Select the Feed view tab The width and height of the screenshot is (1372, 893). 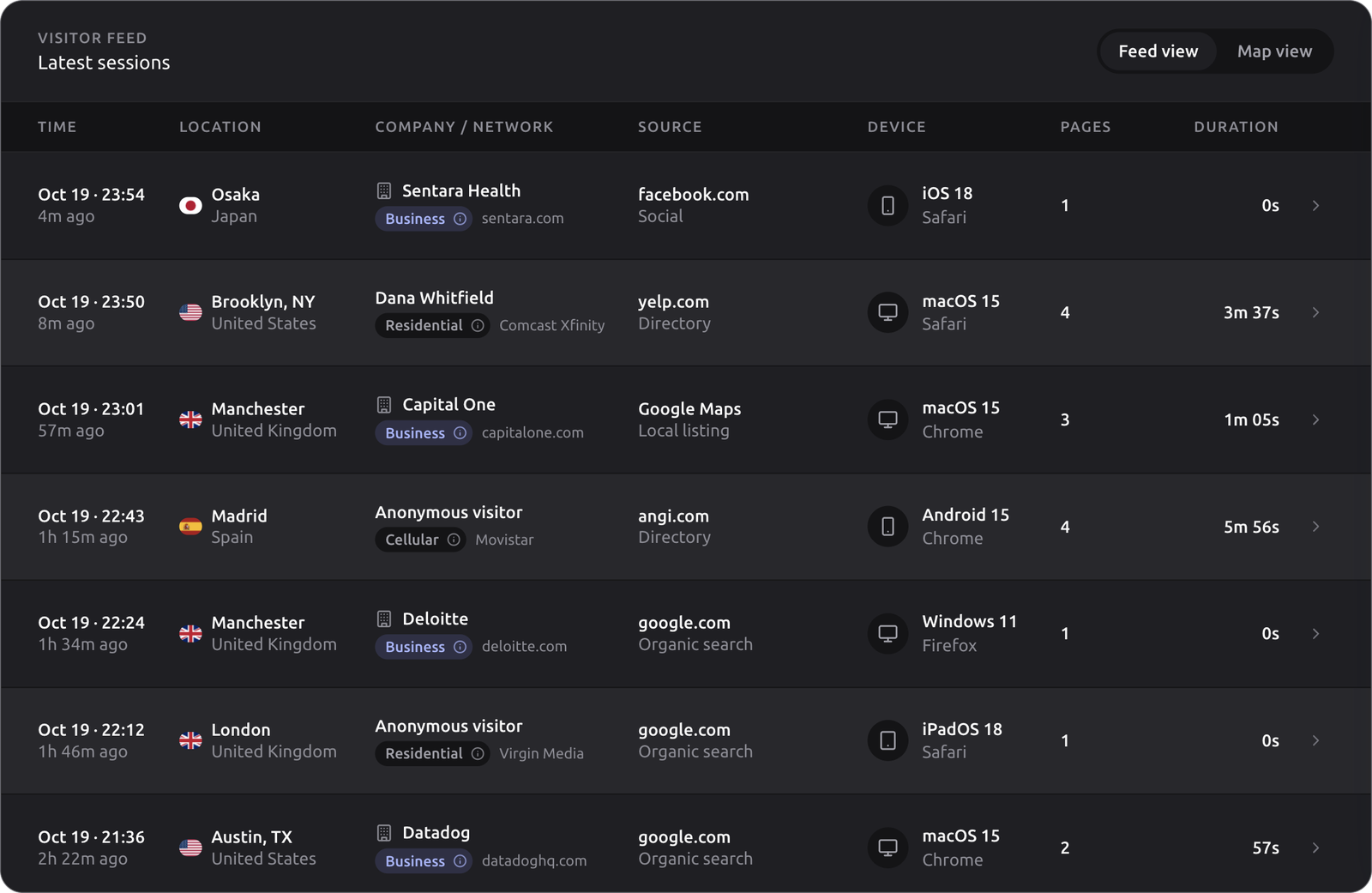[x=1158, y=51]
